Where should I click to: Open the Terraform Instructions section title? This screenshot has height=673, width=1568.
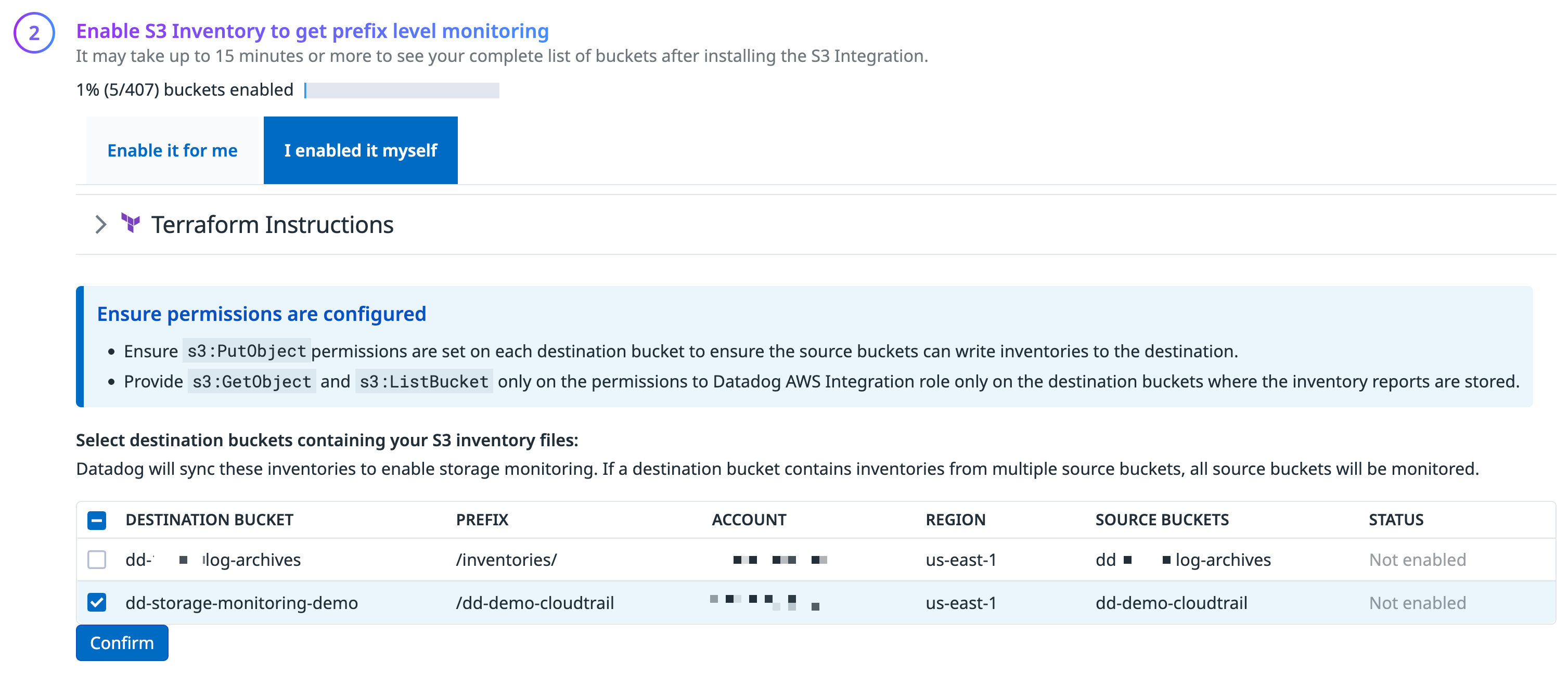click(x=272, y=225)
